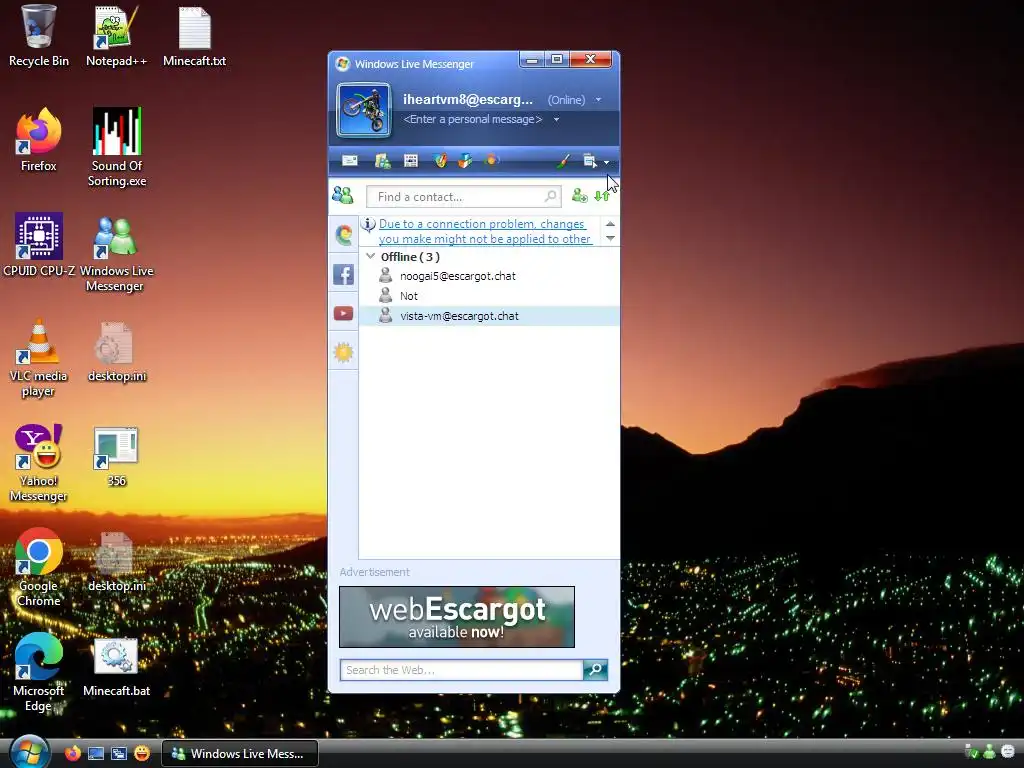This screenshot has height=768, width=1024.
Task: Select contact vista-vm@escargot.chat
Action: coord(489,316)
